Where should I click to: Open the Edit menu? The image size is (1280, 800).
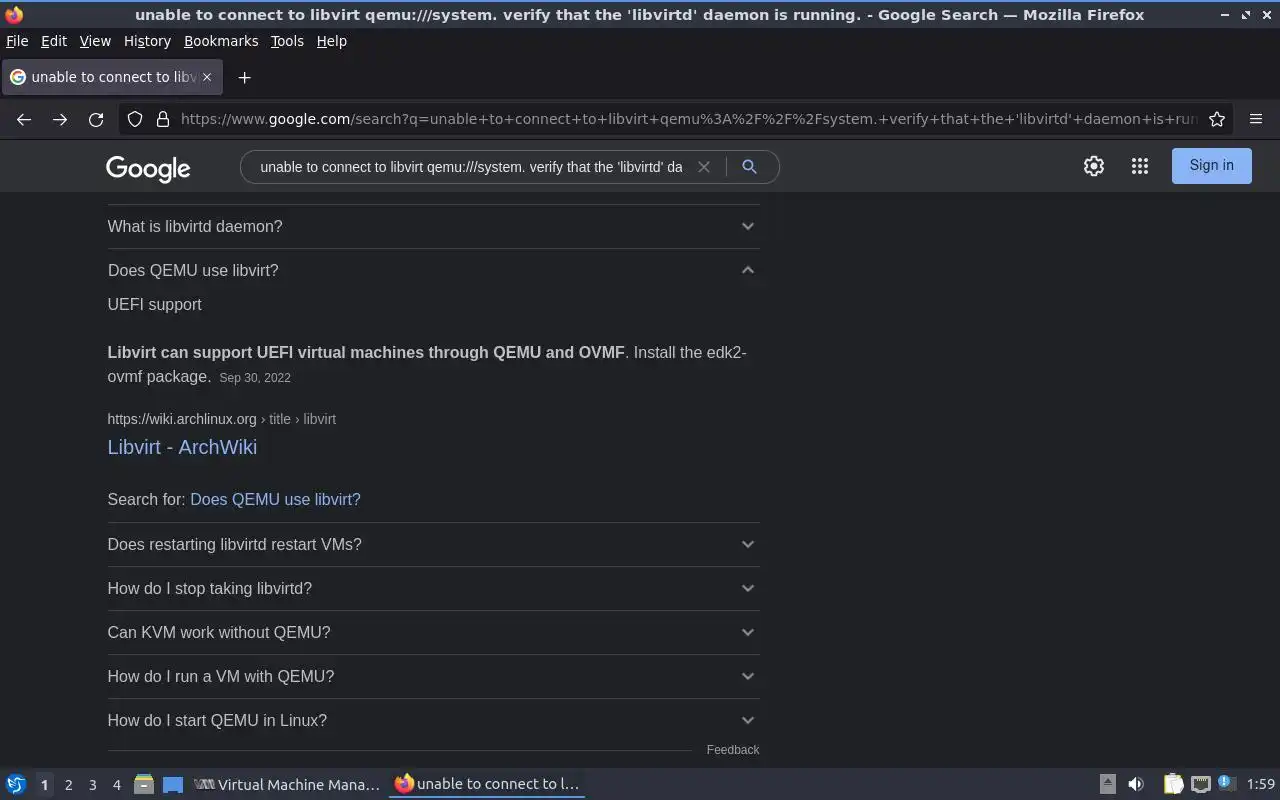54,41
